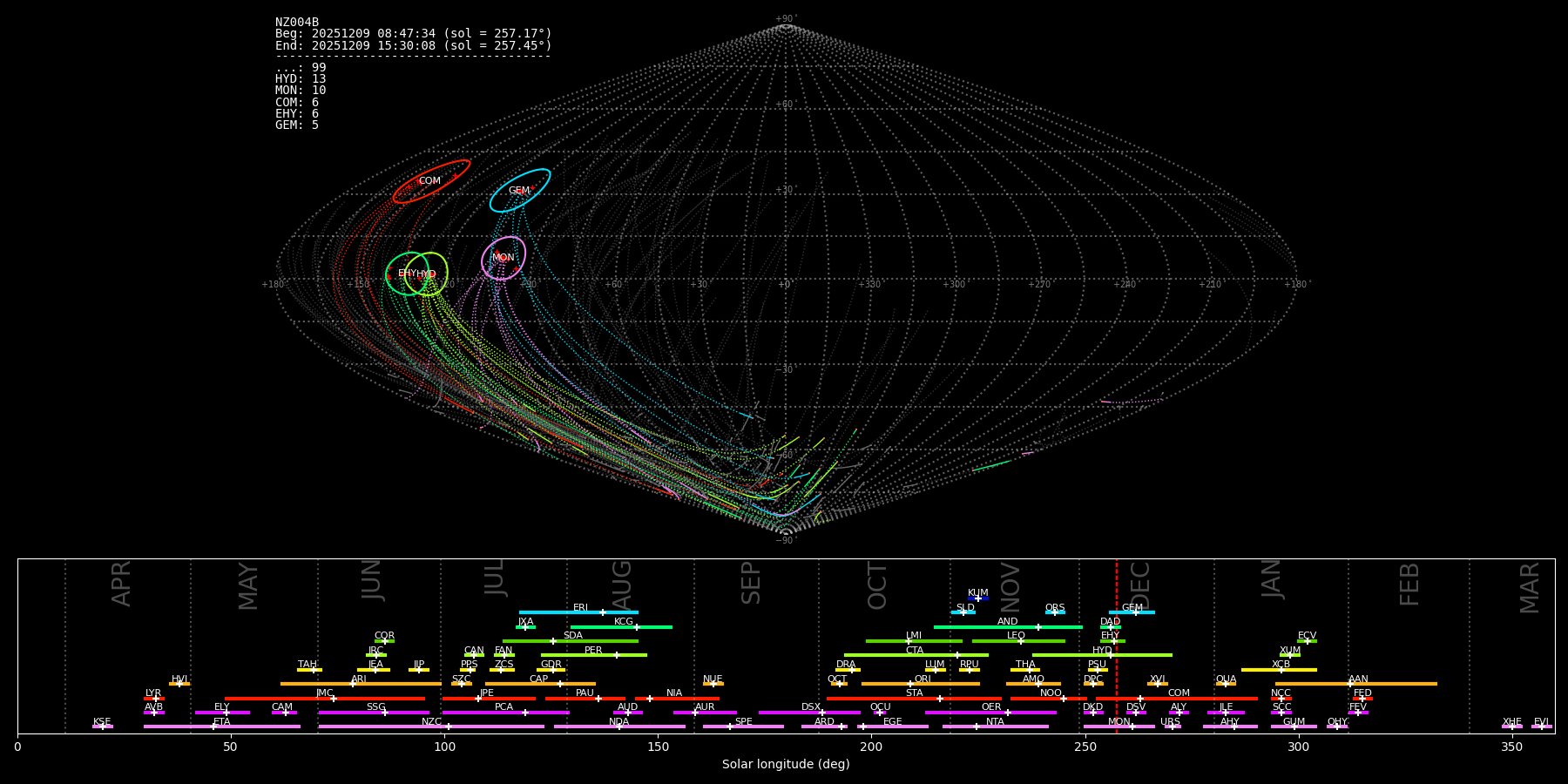Click the 'MON: 10' count in the legend
Viewport: 1568px width, 784px height.
pyautogui.click(x=301, y=91)
